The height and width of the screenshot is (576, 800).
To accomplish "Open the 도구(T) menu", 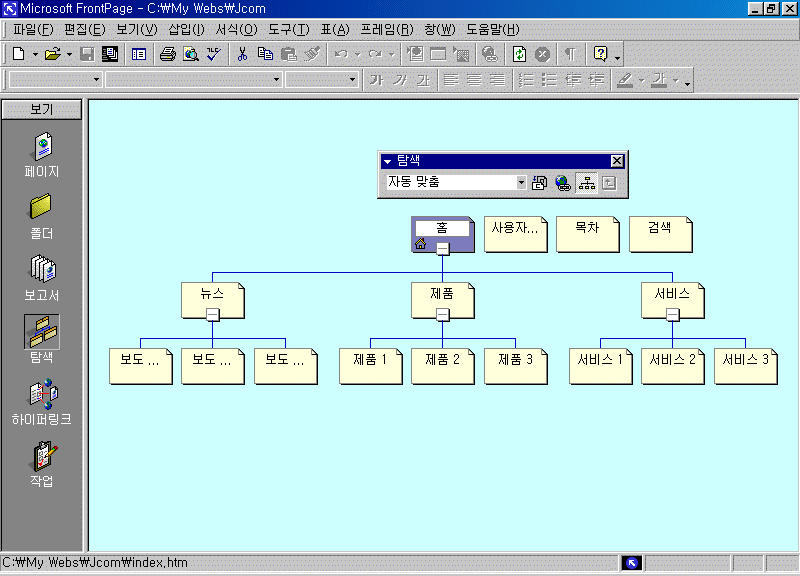I will (x=289, y=30).
